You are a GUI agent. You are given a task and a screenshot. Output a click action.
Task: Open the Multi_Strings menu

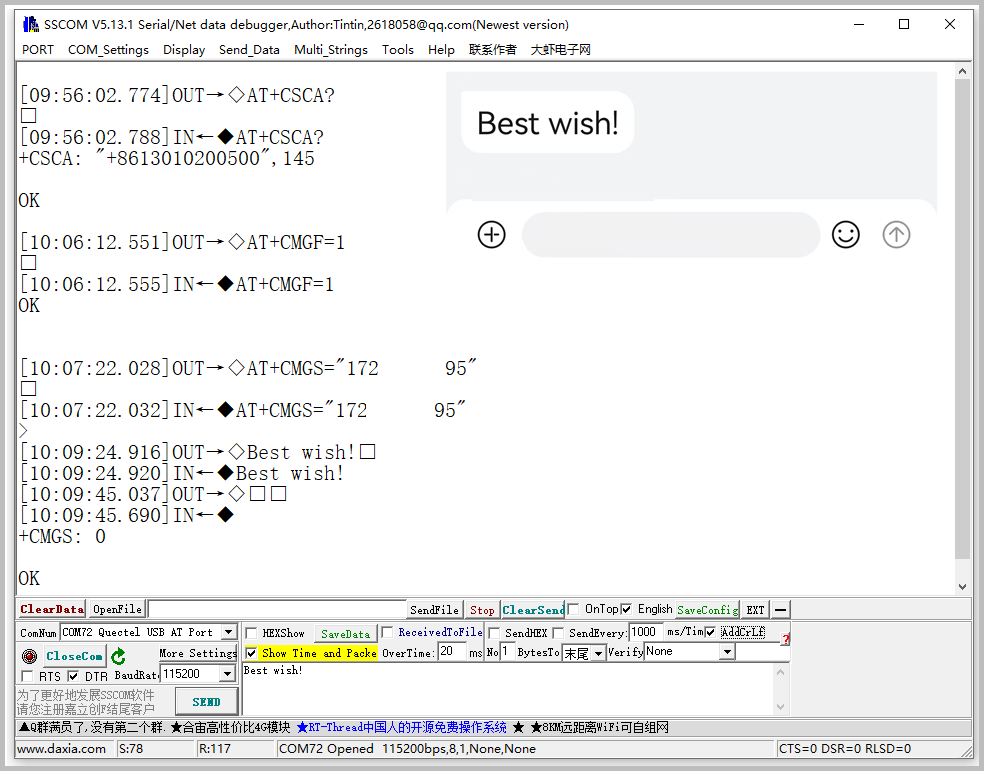[x=330, y=50]
